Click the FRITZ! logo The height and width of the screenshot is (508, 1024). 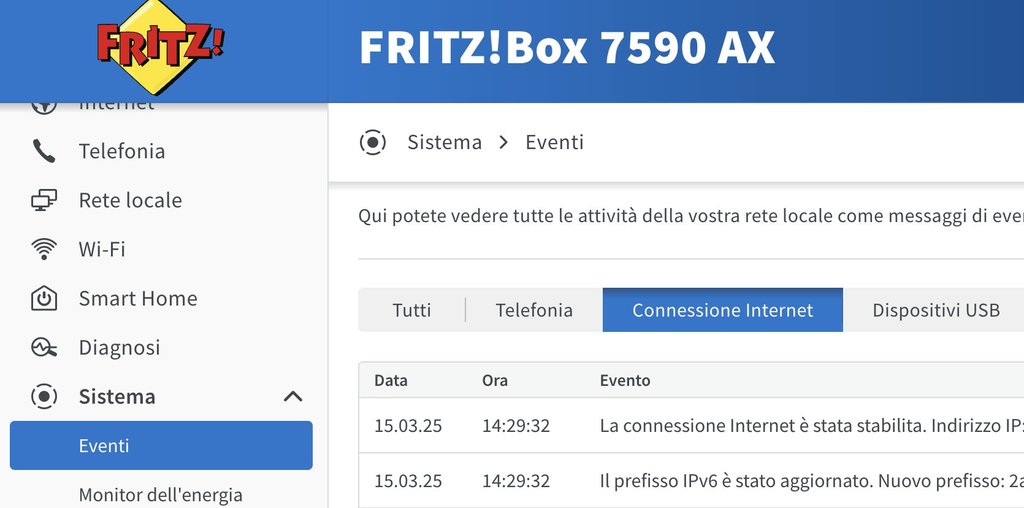point(161,47)
